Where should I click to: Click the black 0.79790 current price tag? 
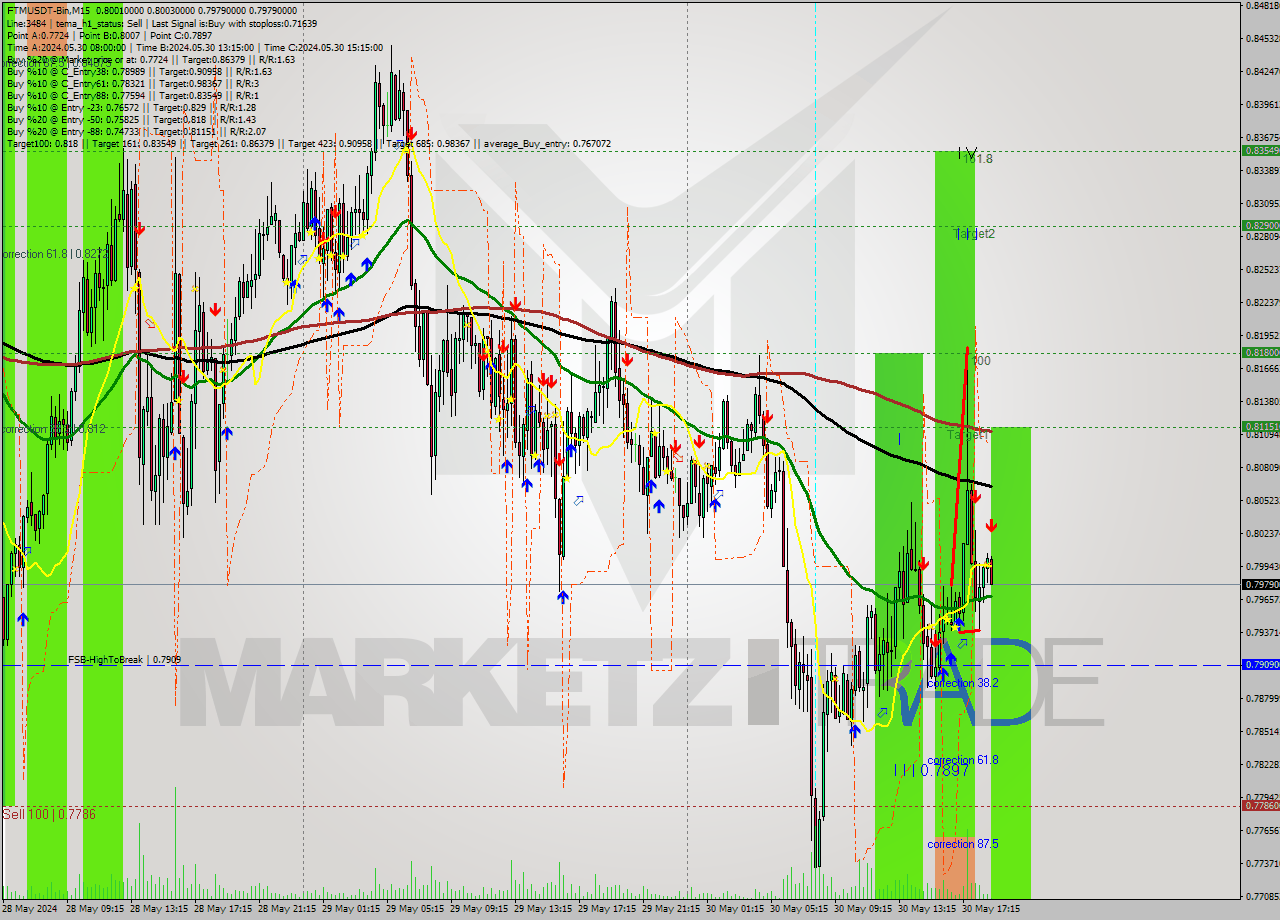click(x=1260, y=584)
